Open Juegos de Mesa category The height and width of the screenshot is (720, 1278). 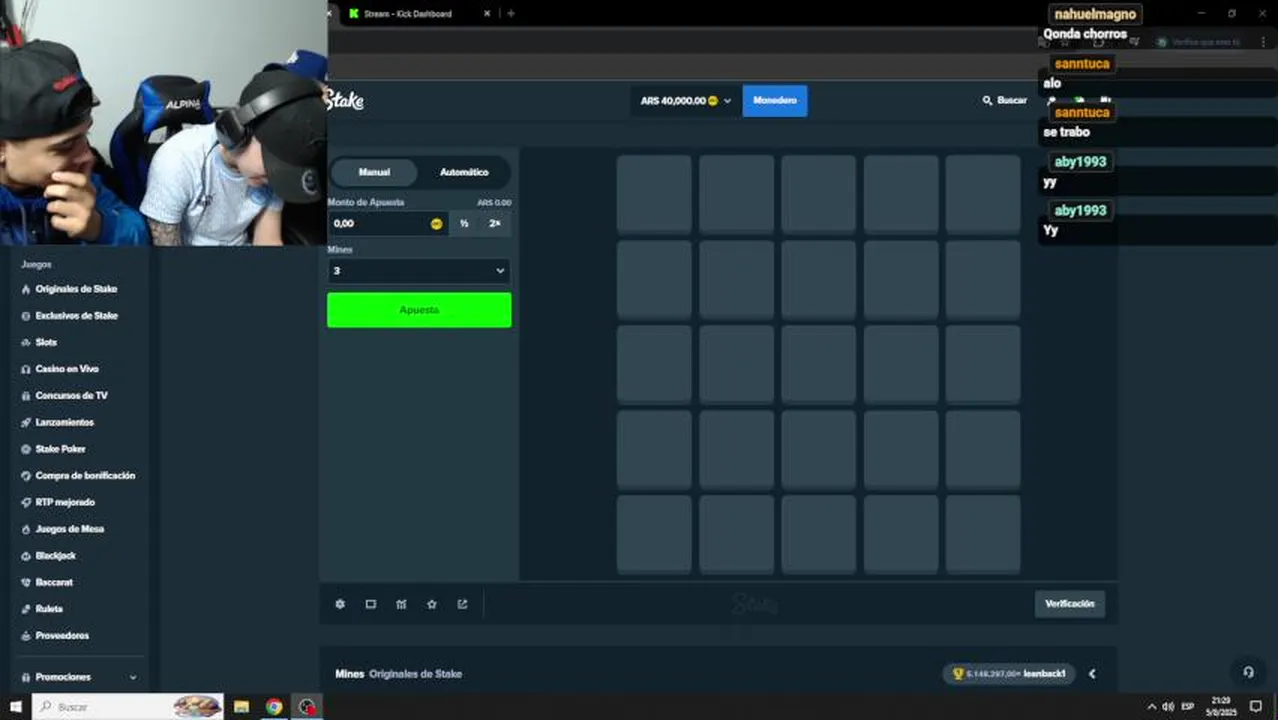click(70, 529)
